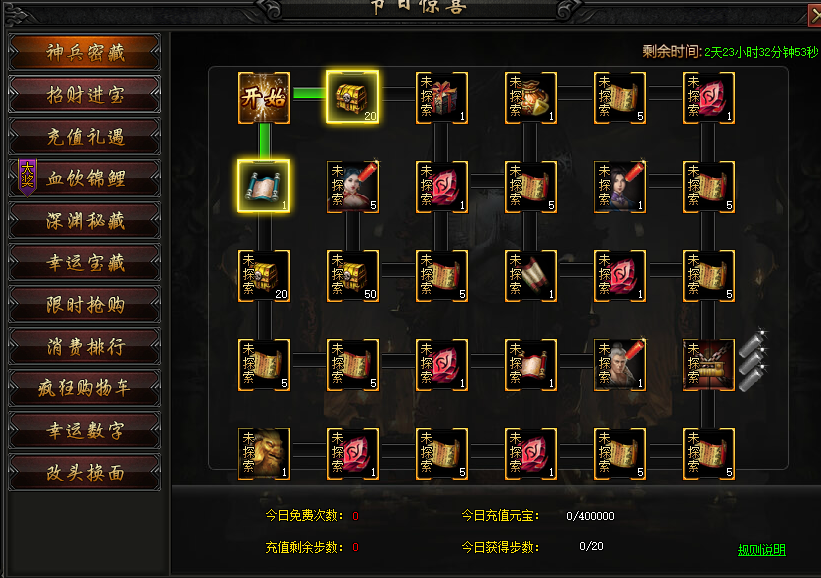Open the 神兵密藏 tab
Viewport: 821px width, 578px height.
coord(85,52)
